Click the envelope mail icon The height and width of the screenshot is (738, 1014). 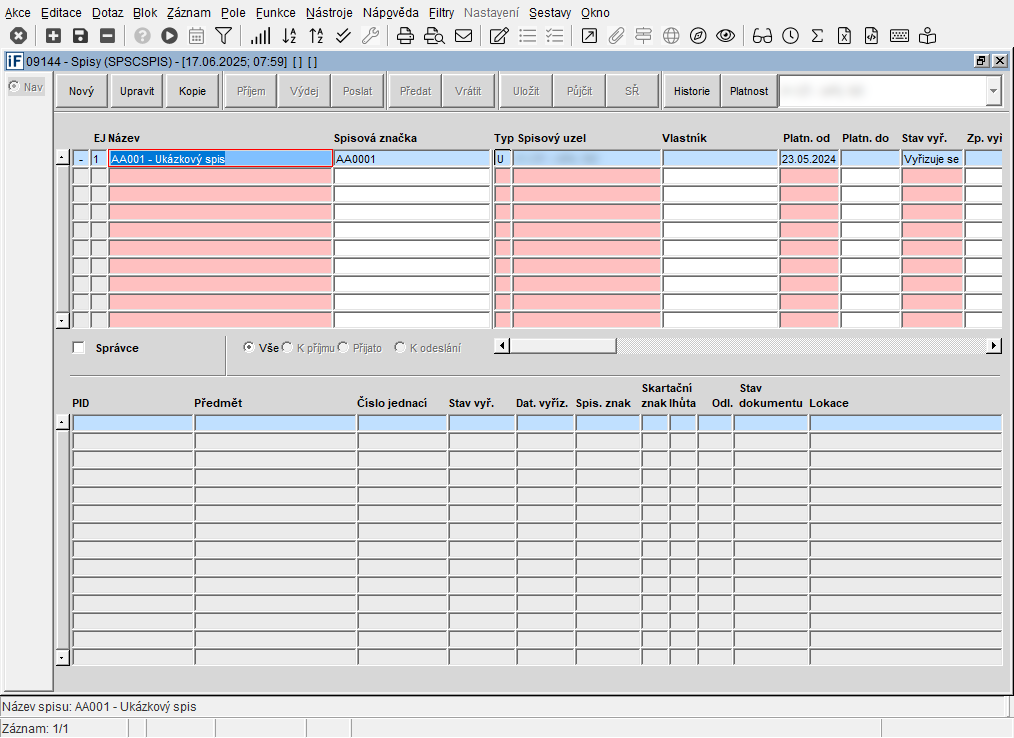[x=463, y=36]
